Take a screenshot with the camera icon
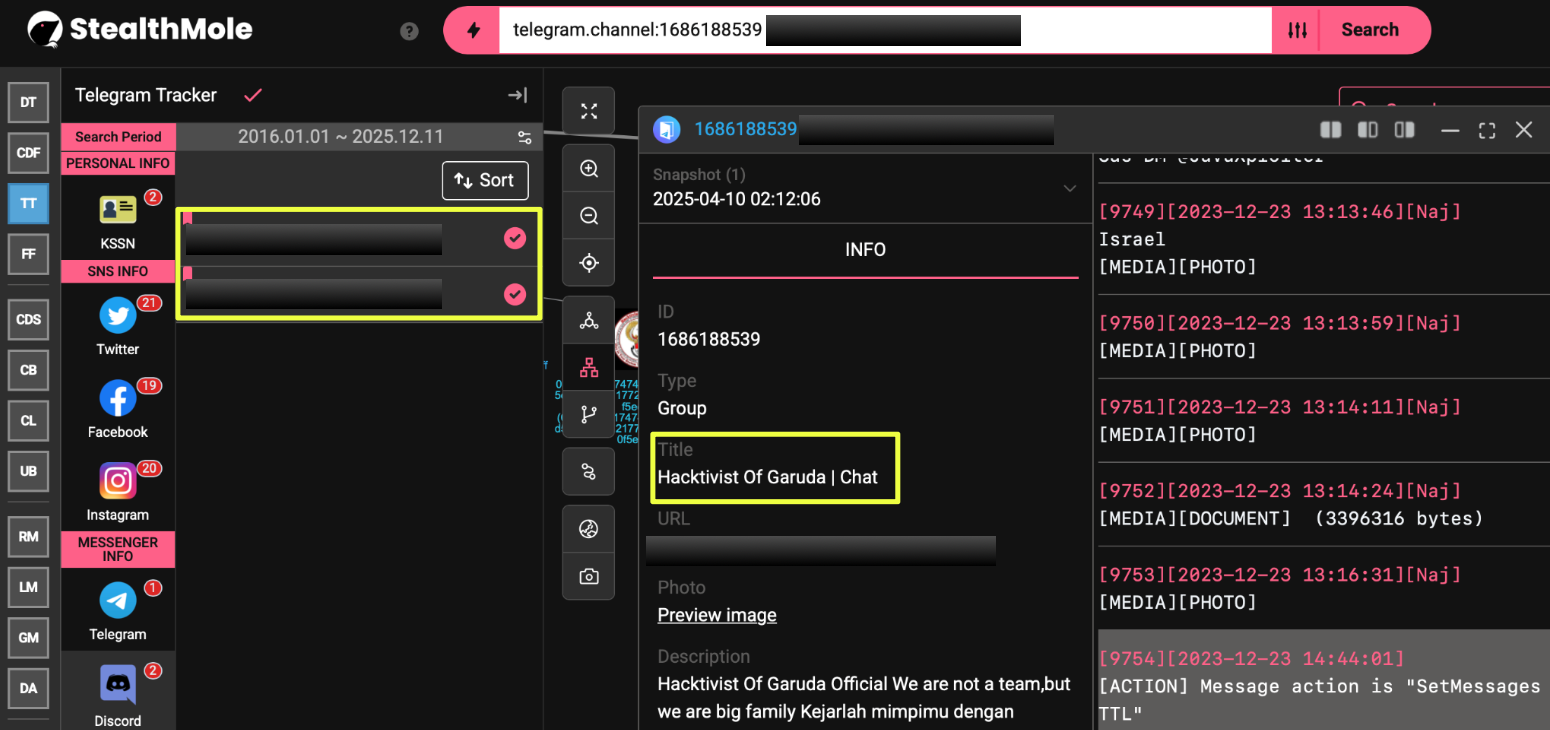The height and width of the screenshot is (730, 1550). point(589,576)
